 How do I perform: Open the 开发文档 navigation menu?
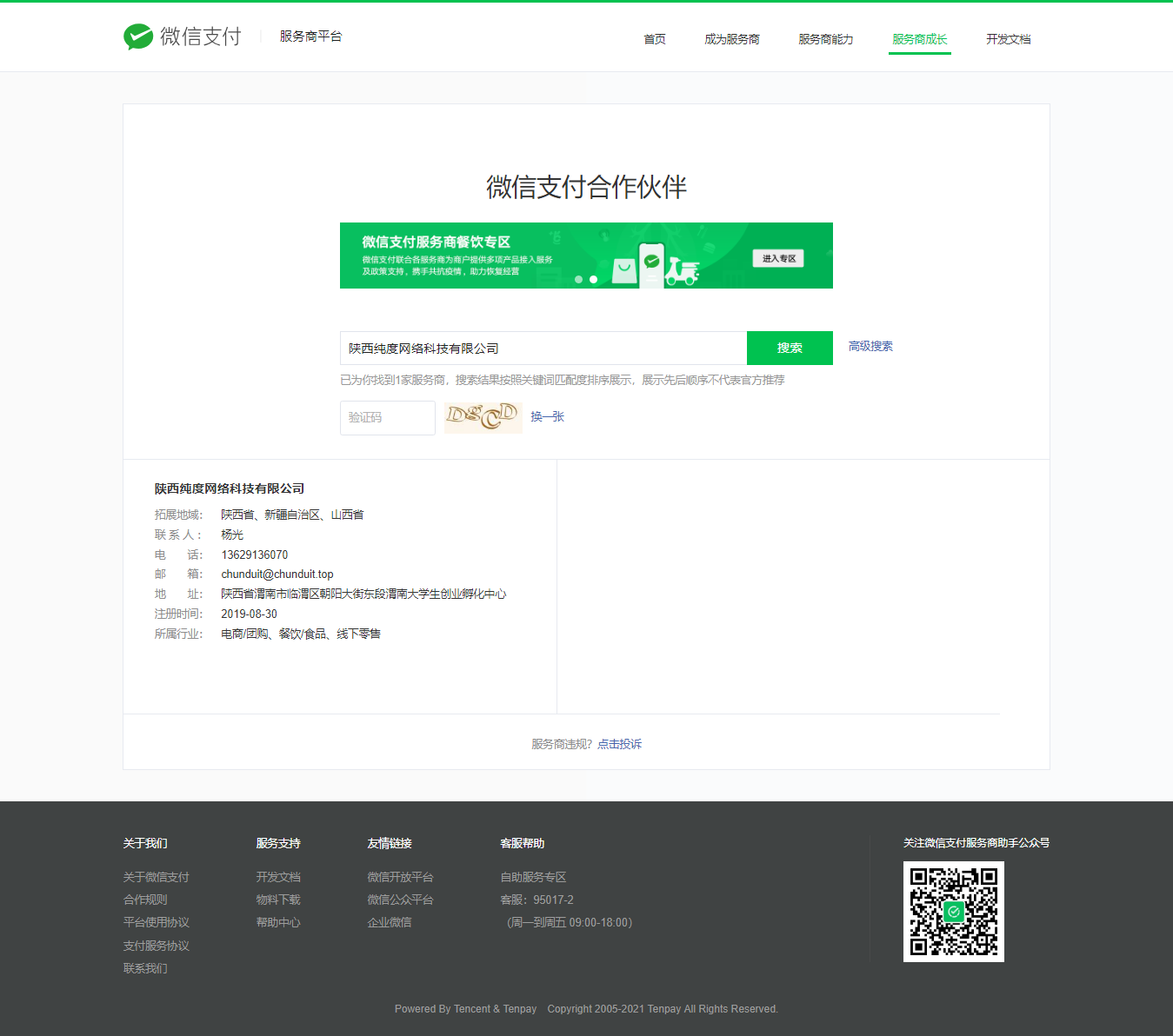pyautogui.click(x=1008, y=39)
